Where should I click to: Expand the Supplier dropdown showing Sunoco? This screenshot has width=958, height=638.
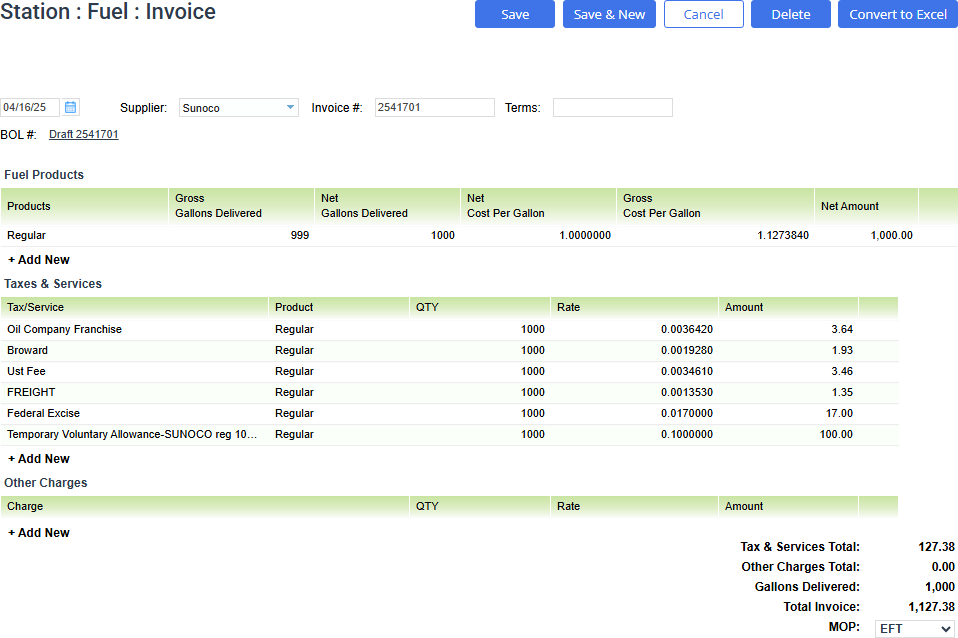(x=290, y=108)
